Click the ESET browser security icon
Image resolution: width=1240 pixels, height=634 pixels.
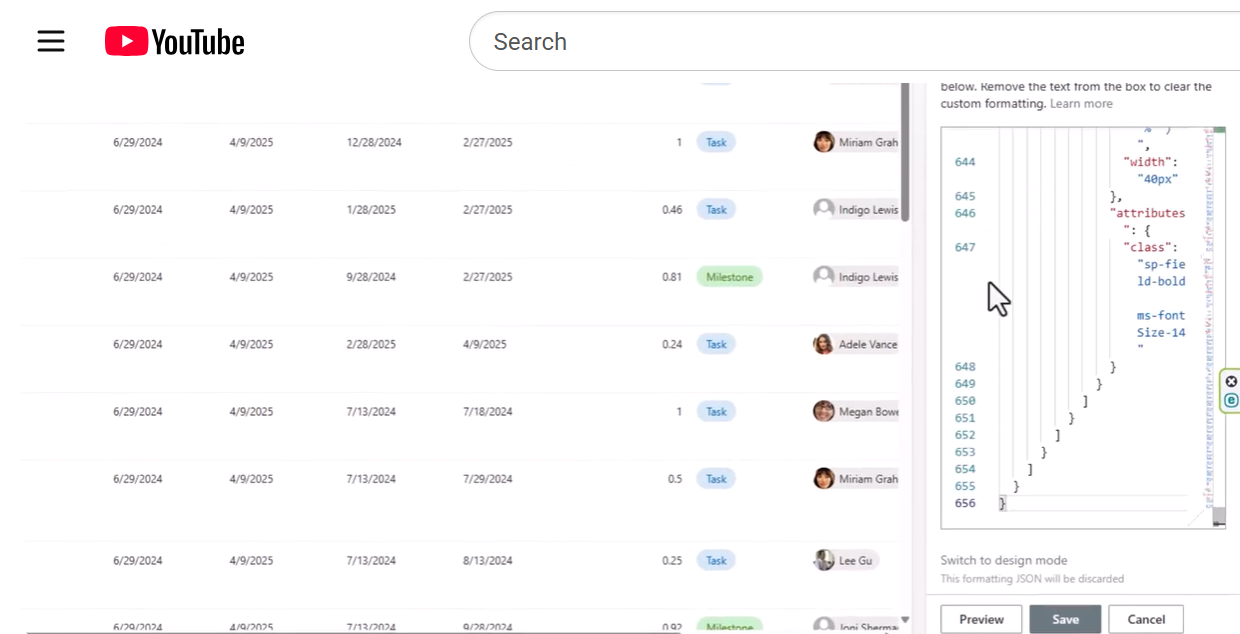tap(1231, 400)
